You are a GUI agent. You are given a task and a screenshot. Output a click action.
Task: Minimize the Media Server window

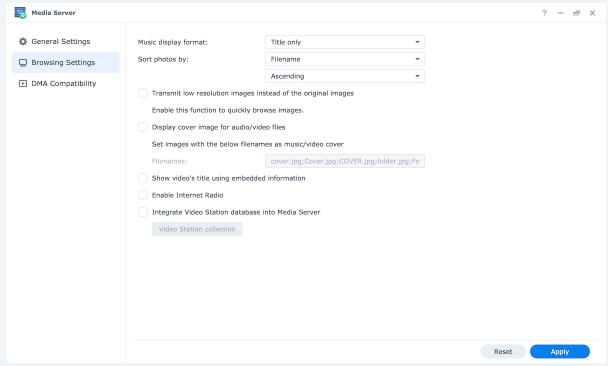point(560,13)
